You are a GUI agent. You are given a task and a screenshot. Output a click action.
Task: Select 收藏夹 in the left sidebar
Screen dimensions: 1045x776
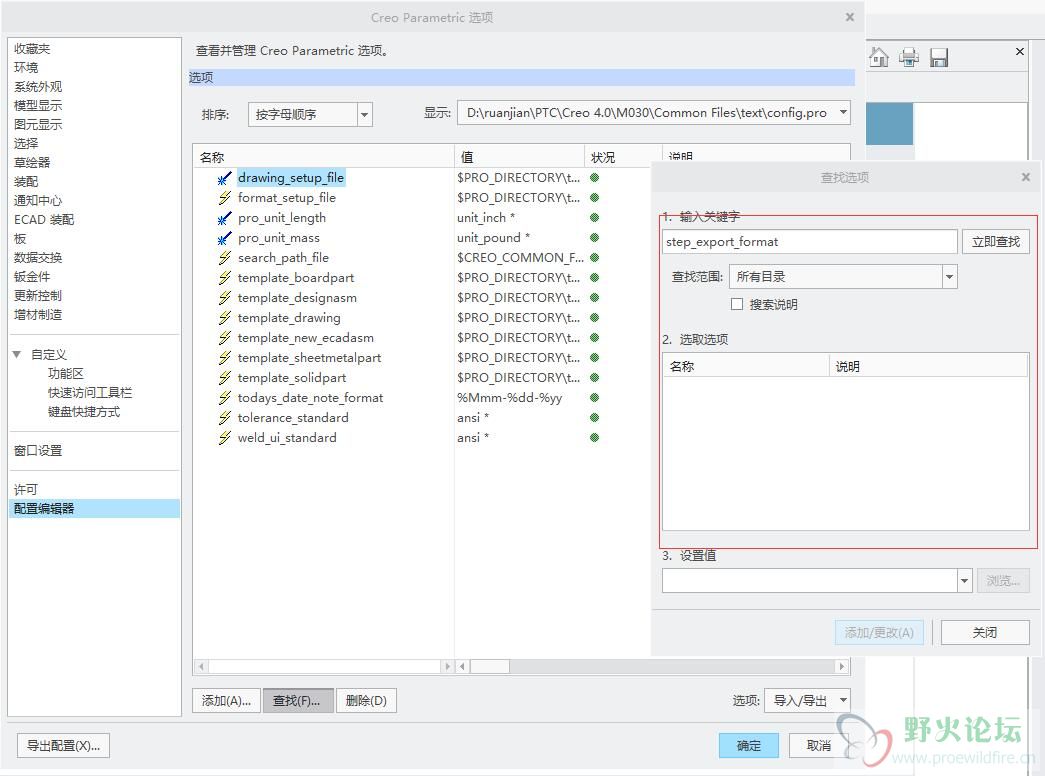click(x=32, y=49)
